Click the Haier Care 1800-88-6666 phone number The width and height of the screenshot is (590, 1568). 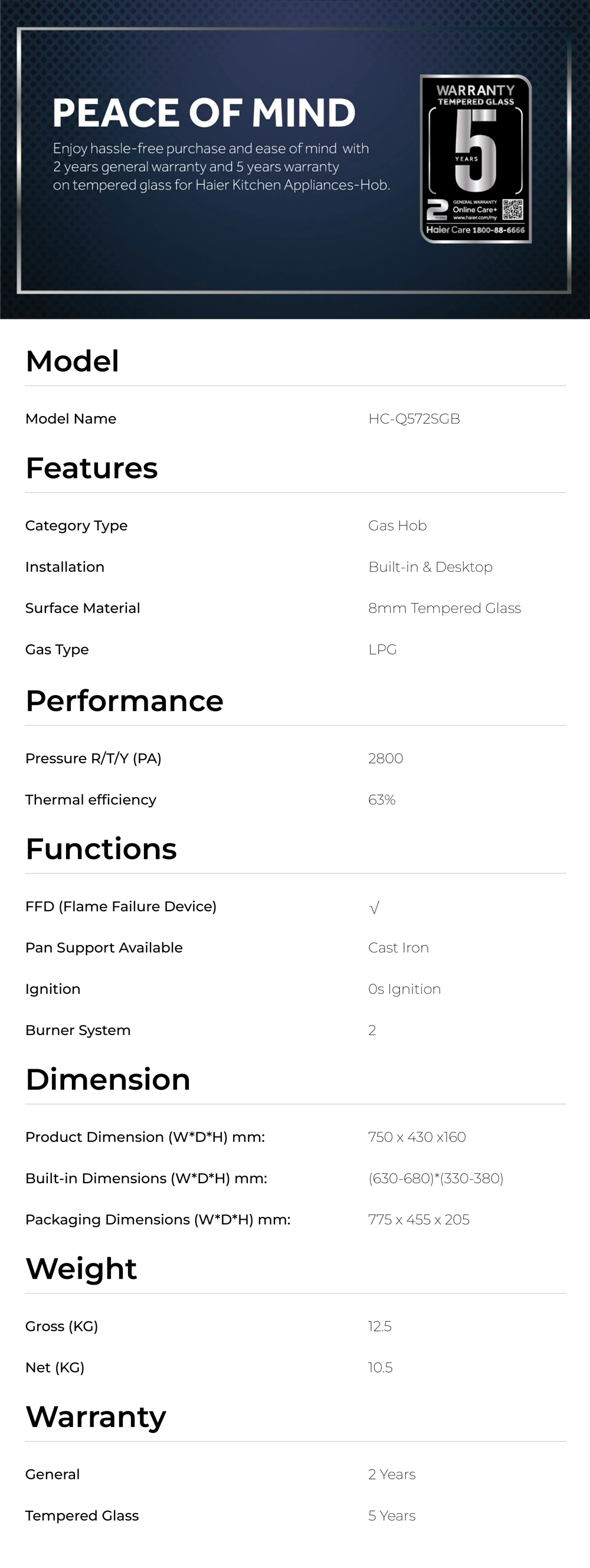[x=498, y=230]
